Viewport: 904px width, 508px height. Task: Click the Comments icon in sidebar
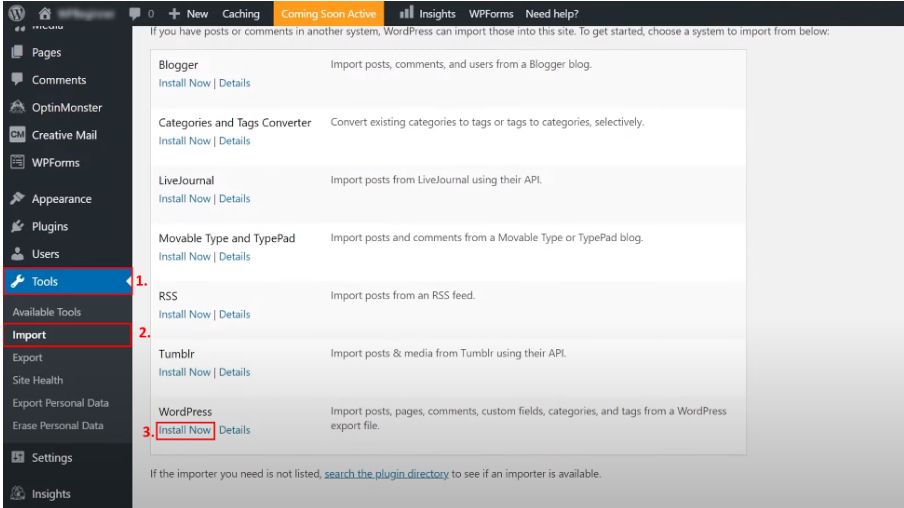point(17,79)
